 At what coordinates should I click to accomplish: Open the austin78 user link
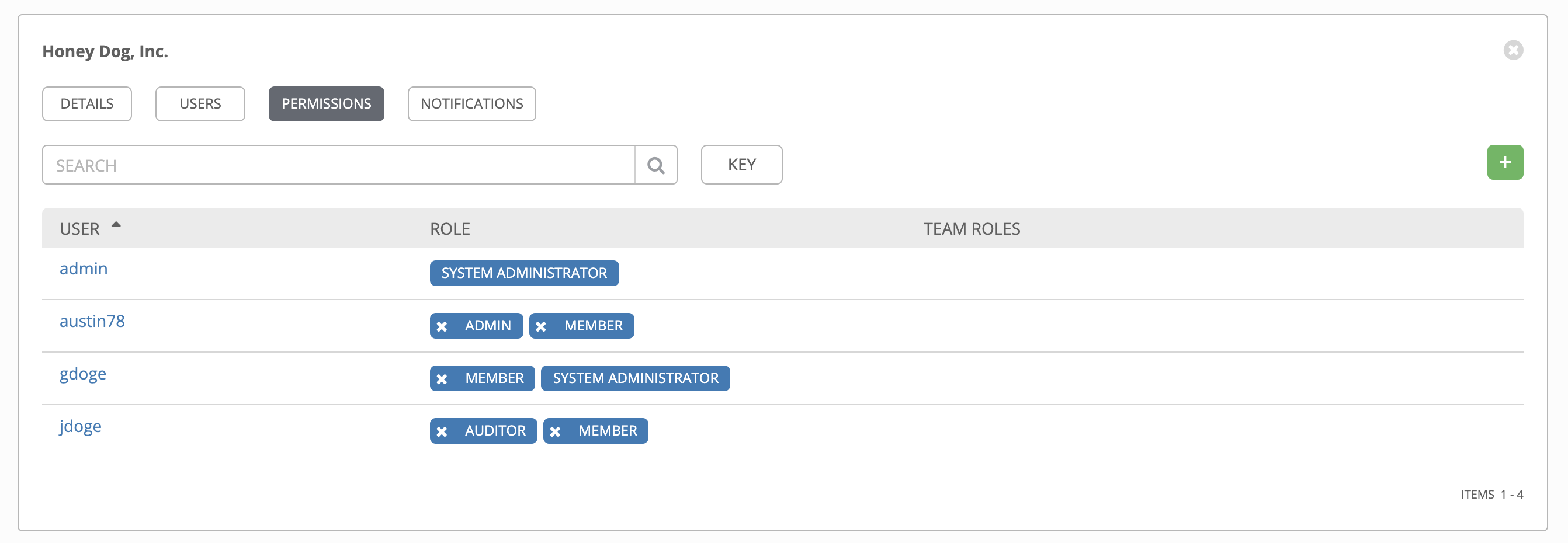[x=92, y=321]
